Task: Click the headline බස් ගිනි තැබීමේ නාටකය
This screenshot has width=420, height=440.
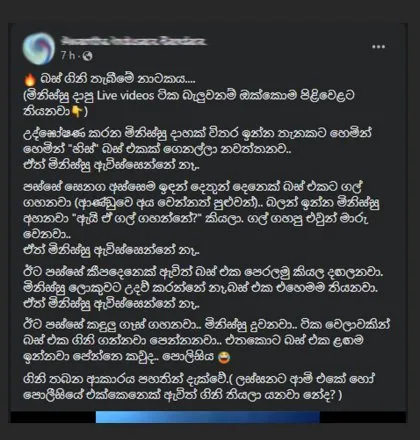Action: point(118,79)
